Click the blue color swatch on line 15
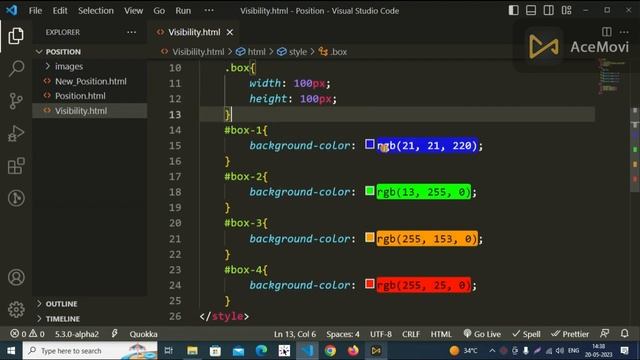The width and height of the screenshot is (640, 360). (x=370, y=144)
